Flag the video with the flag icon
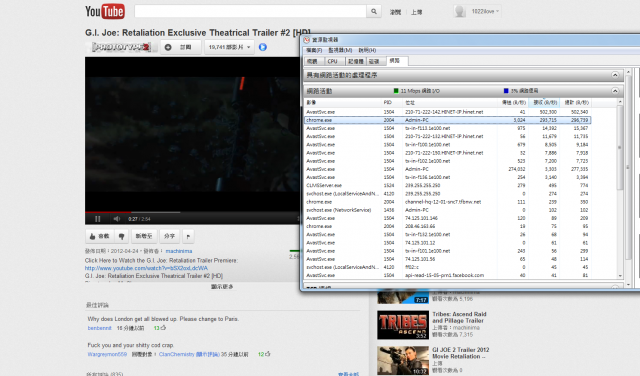Screen dimensions: 640x376 point(188,236)
